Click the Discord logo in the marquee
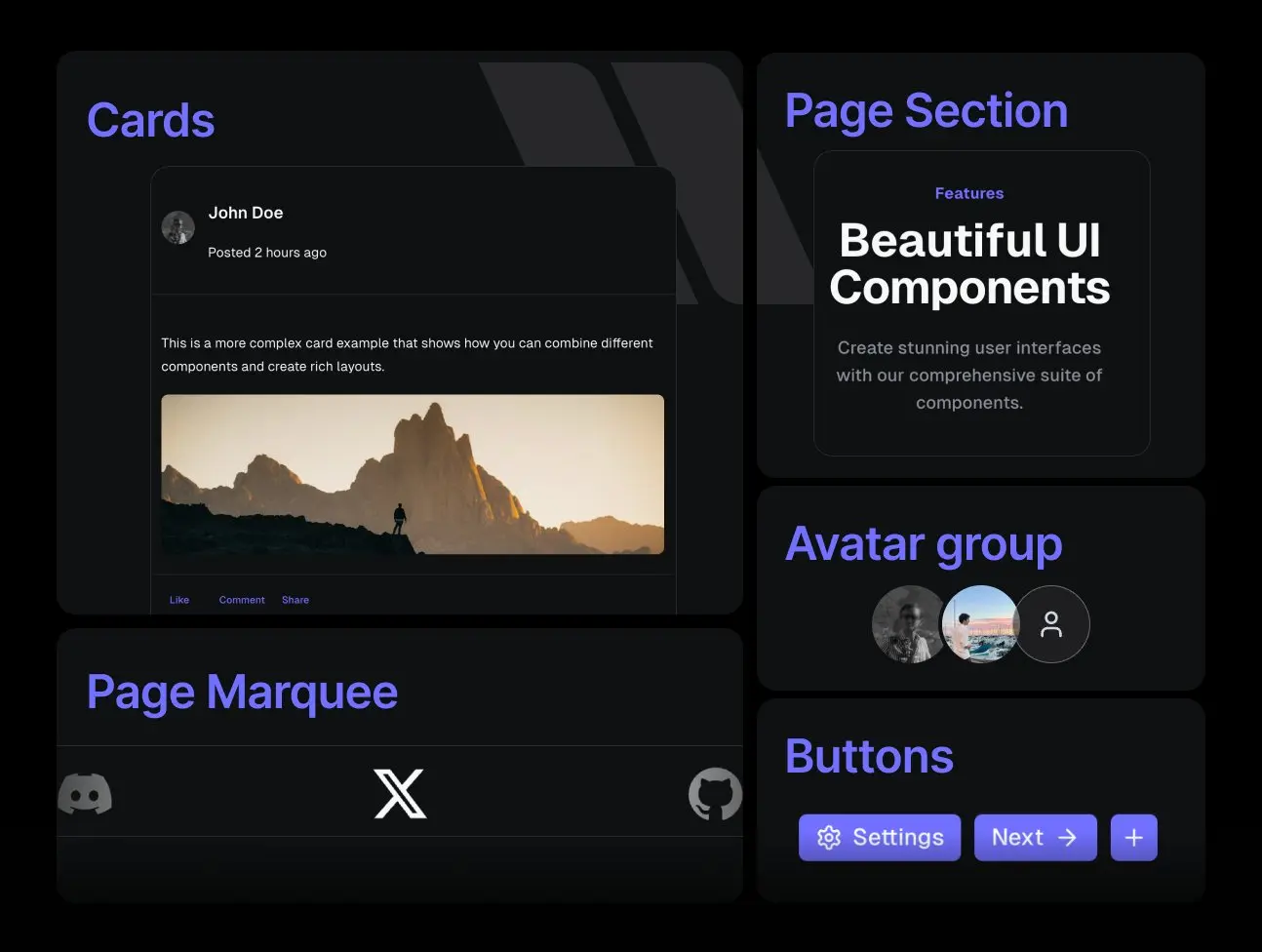Viewport: 1262px width, 952px height. click(x=85, y=793)
